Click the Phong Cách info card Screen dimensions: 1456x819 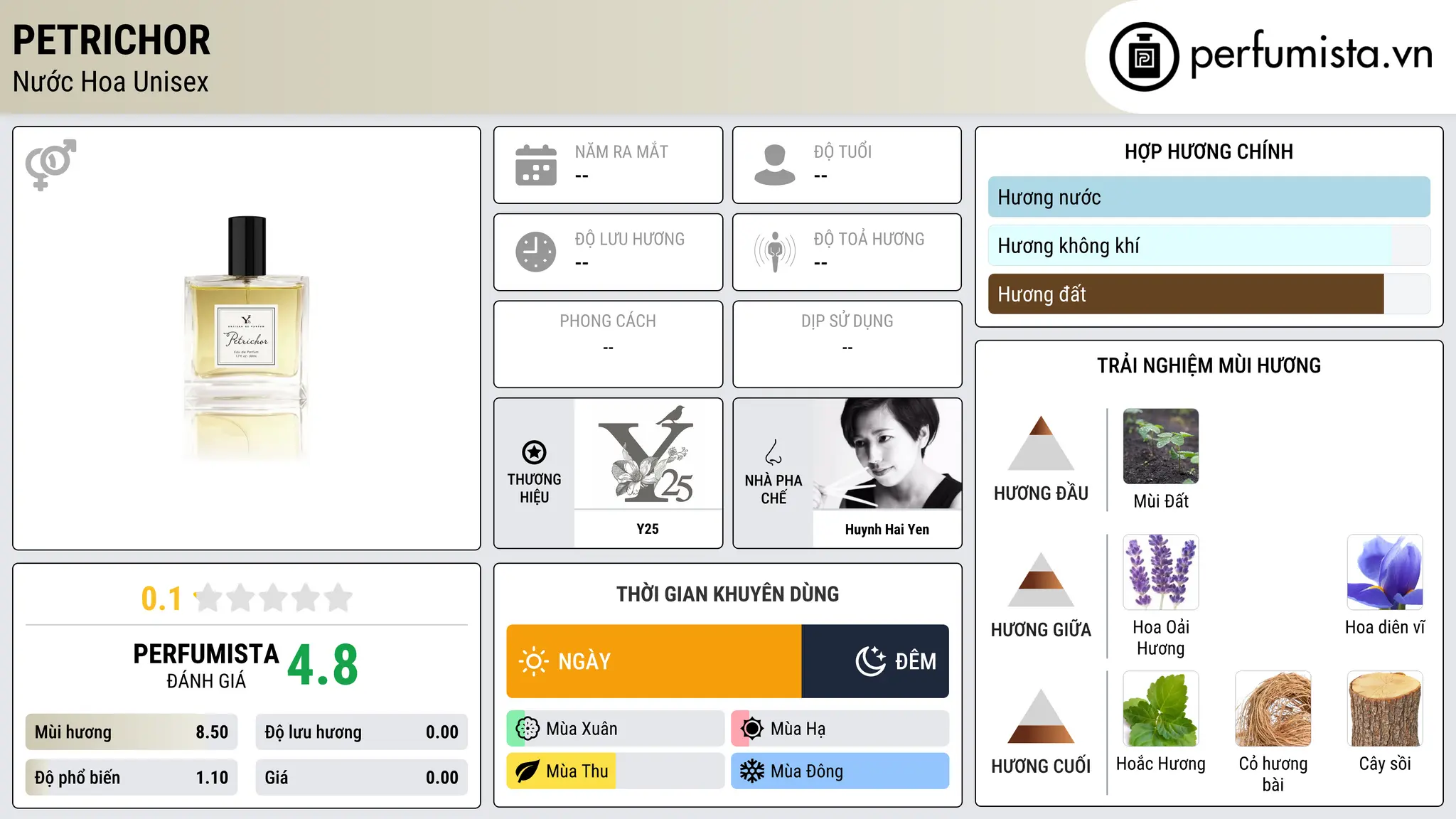click(608, 344)
